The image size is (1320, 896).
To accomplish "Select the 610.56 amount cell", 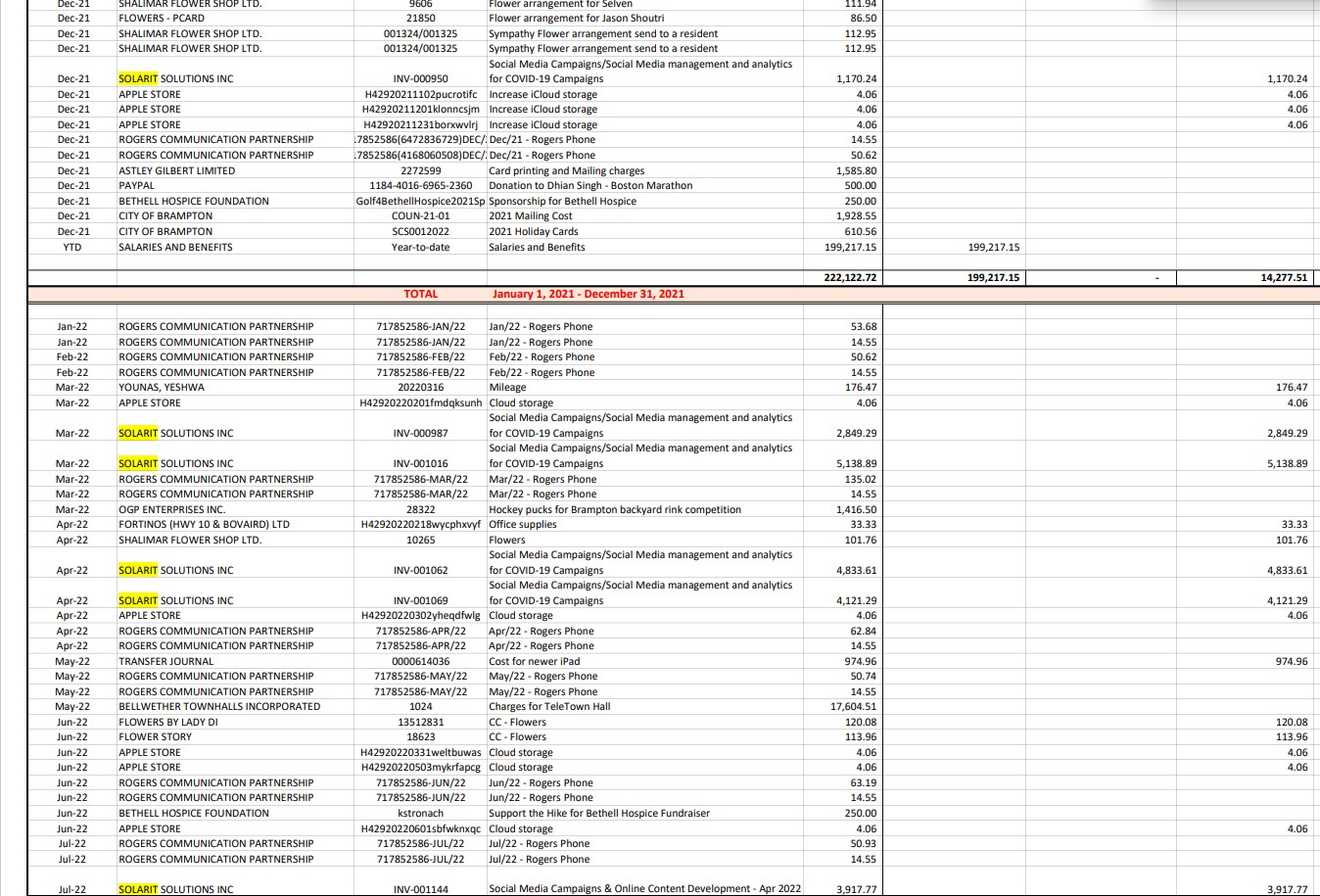I will tap(862, 231).
